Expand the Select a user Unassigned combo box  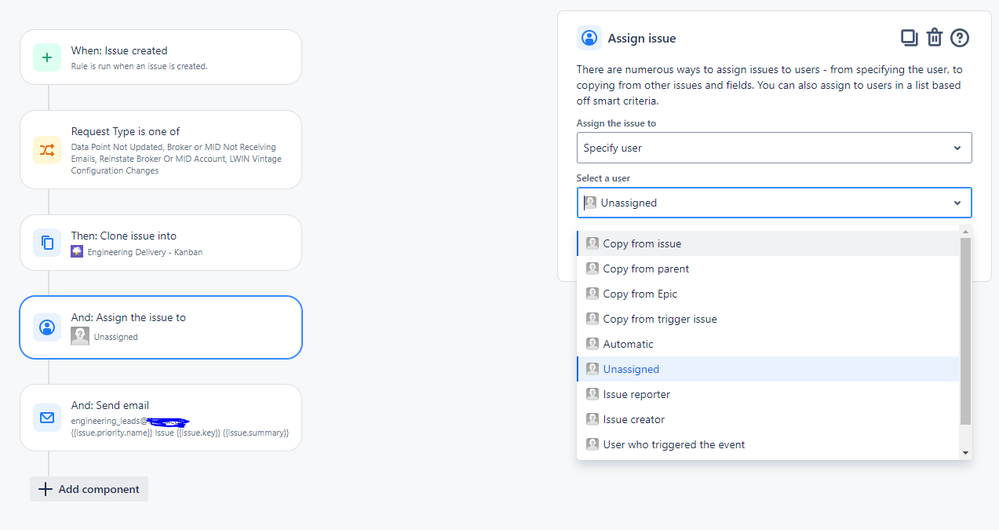[774, 203]
